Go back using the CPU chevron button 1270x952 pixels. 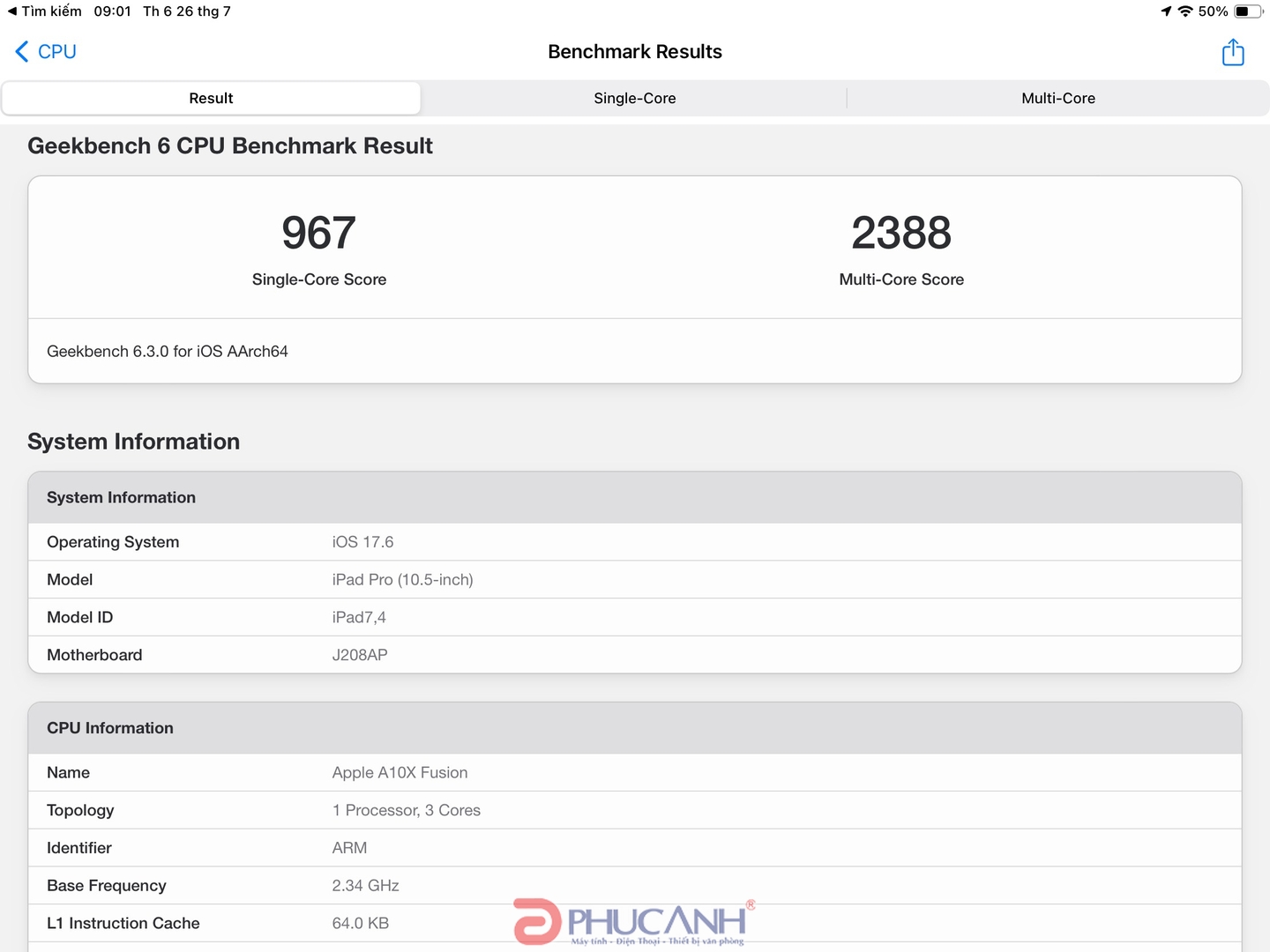pos(46,52)
